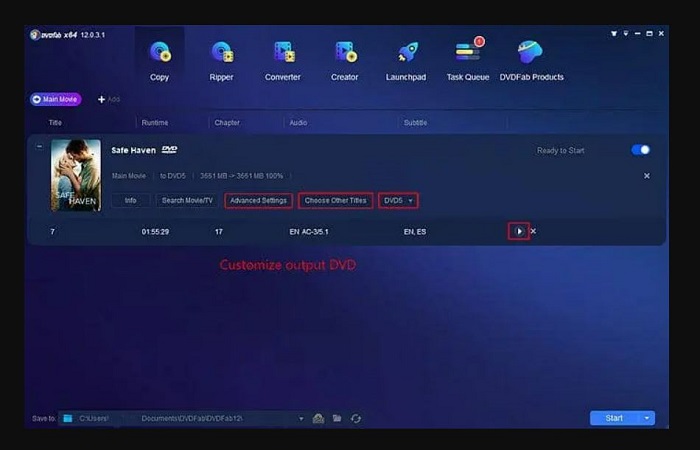Open the DVD5 output size dropdown
700x450 pixels.
point(398,200)
